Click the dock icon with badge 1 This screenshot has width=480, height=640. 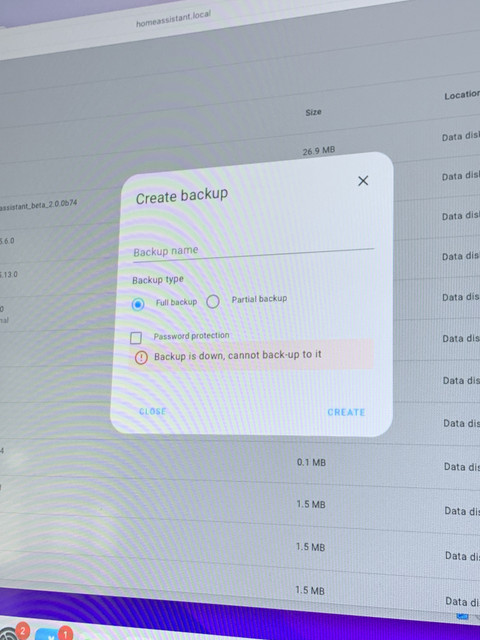point(53,635)
